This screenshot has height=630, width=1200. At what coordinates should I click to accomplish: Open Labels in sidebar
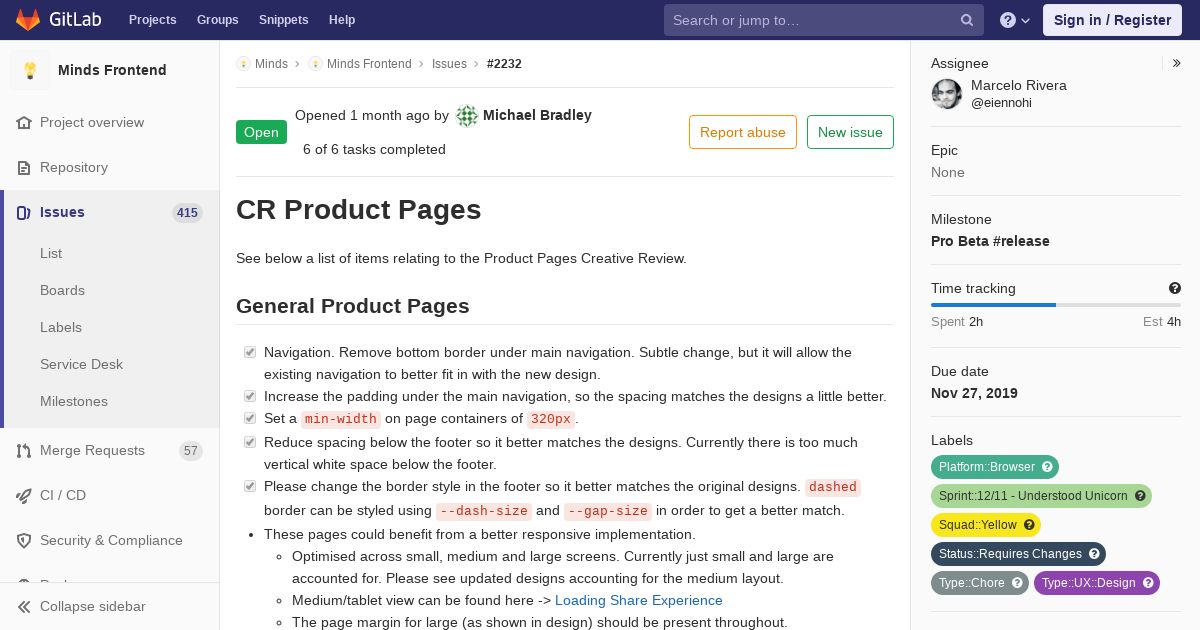(61, 327)
